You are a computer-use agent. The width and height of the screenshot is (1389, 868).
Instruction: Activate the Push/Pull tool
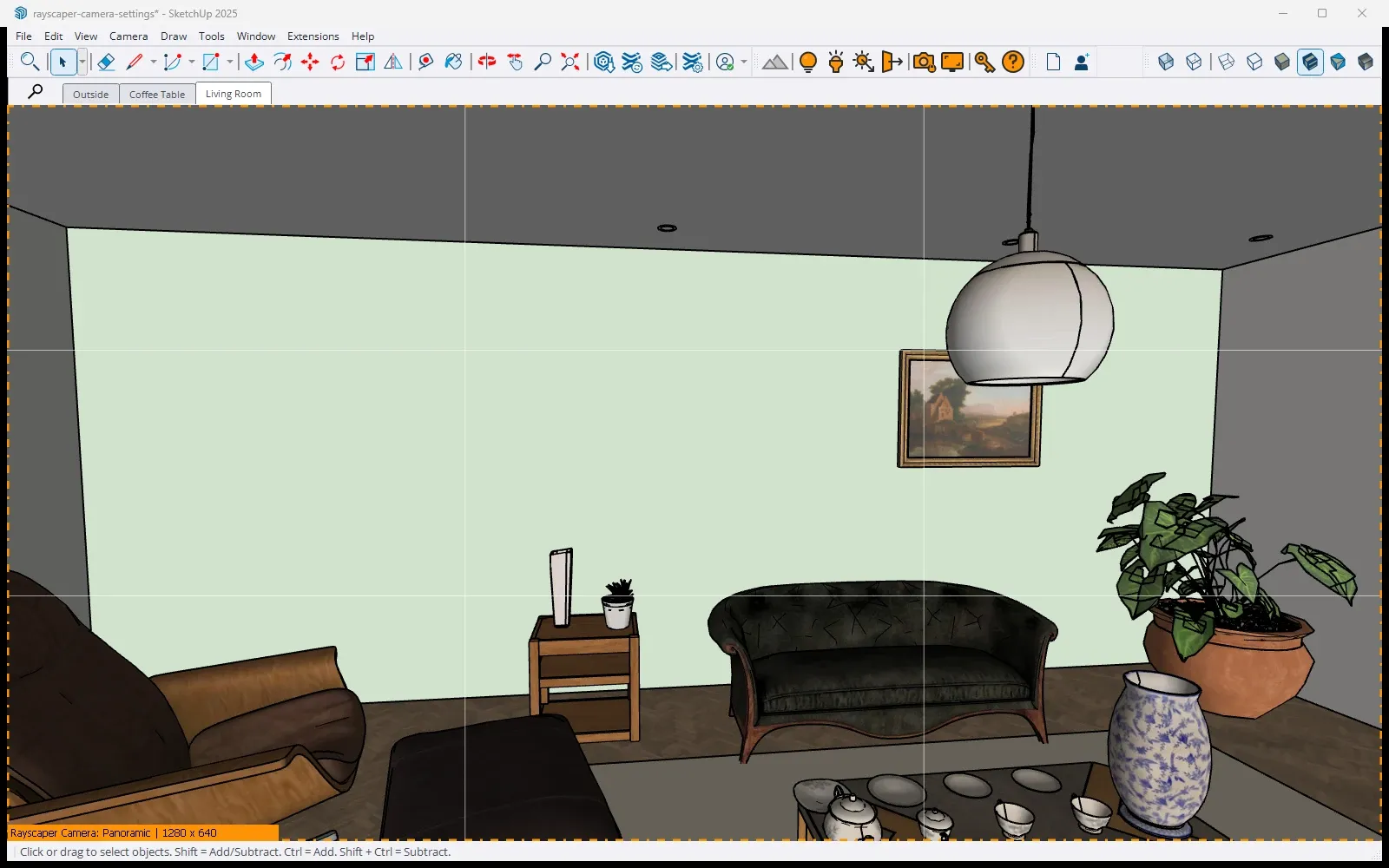(254, 62)
